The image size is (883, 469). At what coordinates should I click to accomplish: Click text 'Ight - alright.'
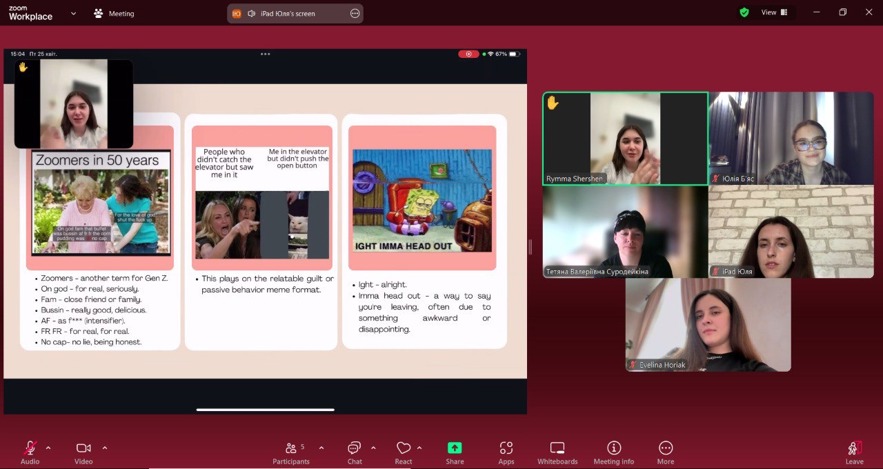382,284
